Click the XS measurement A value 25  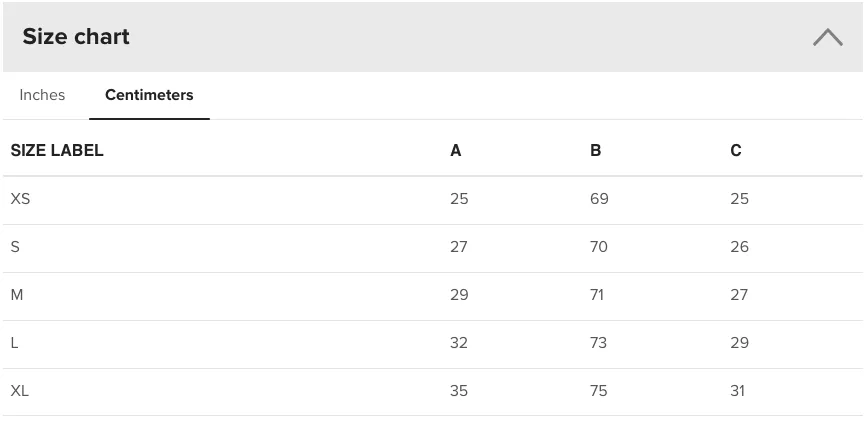[459, 198]
